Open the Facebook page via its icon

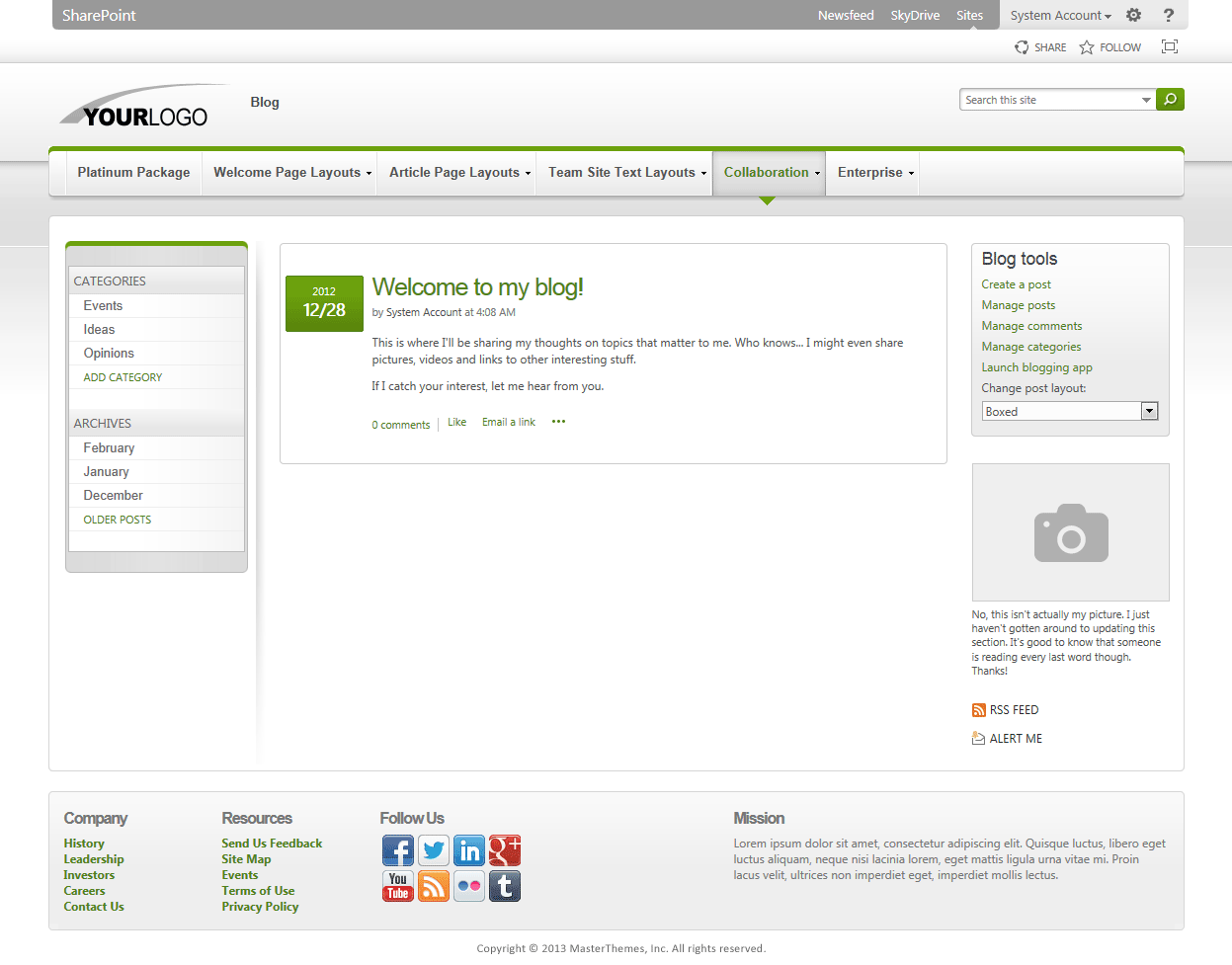coord(398,850)
